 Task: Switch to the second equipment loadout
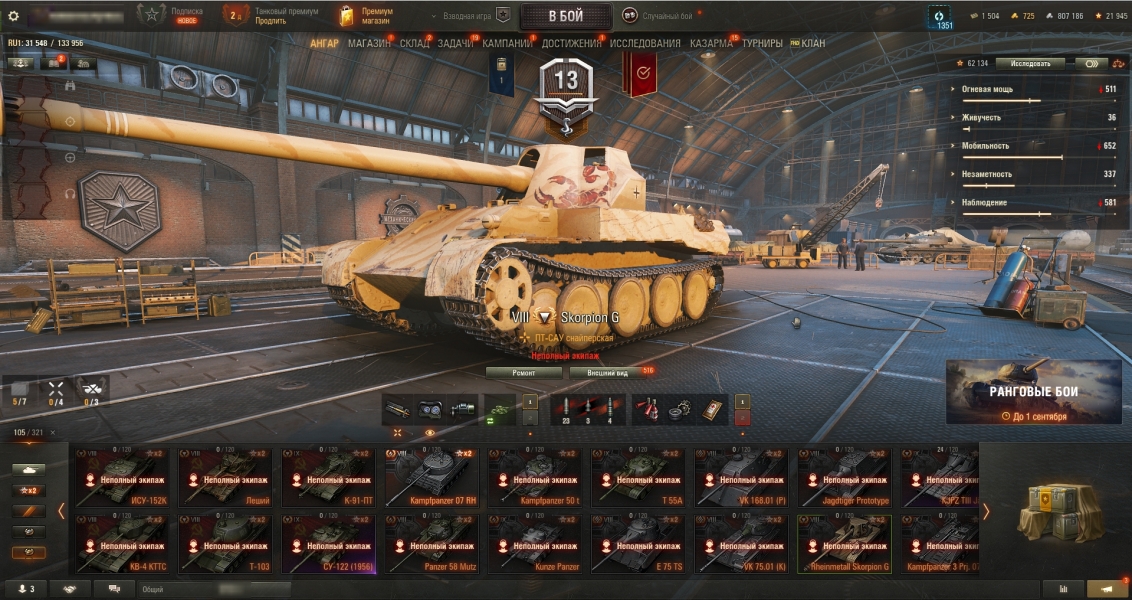point(530,417)
